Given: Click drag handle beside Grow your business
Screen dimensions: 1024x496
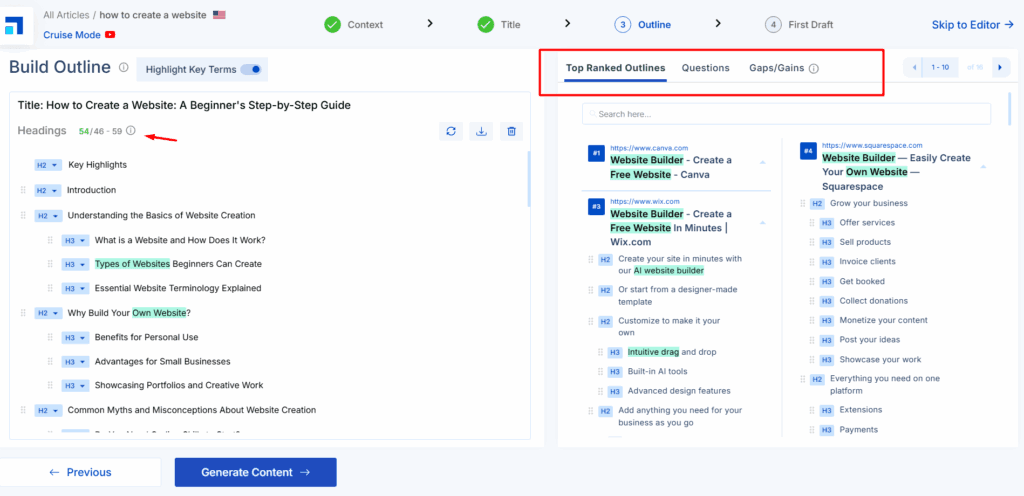Looking at the screenshot, I should coord(804,204).
